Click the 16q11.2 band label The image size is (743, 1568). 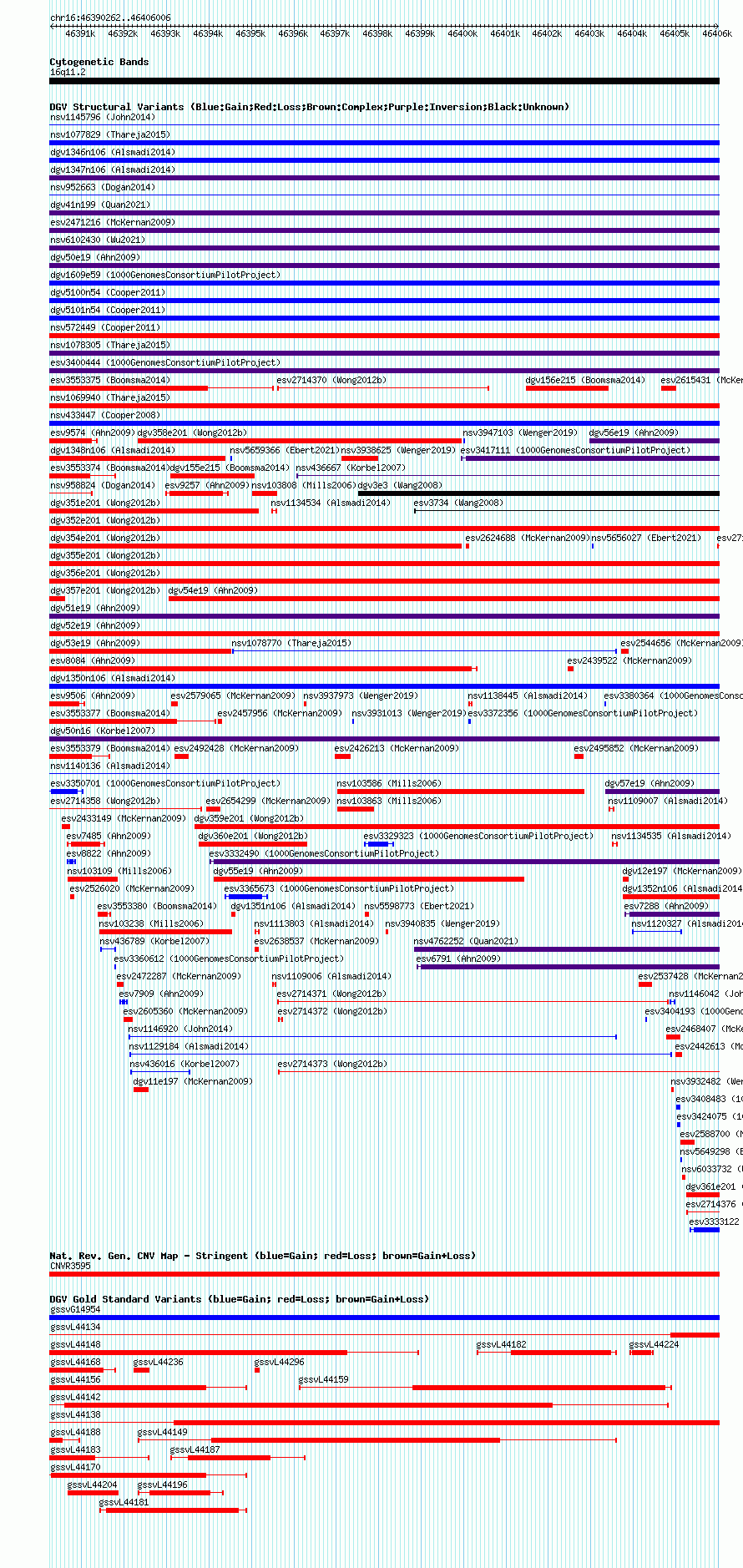click(68, 72)
